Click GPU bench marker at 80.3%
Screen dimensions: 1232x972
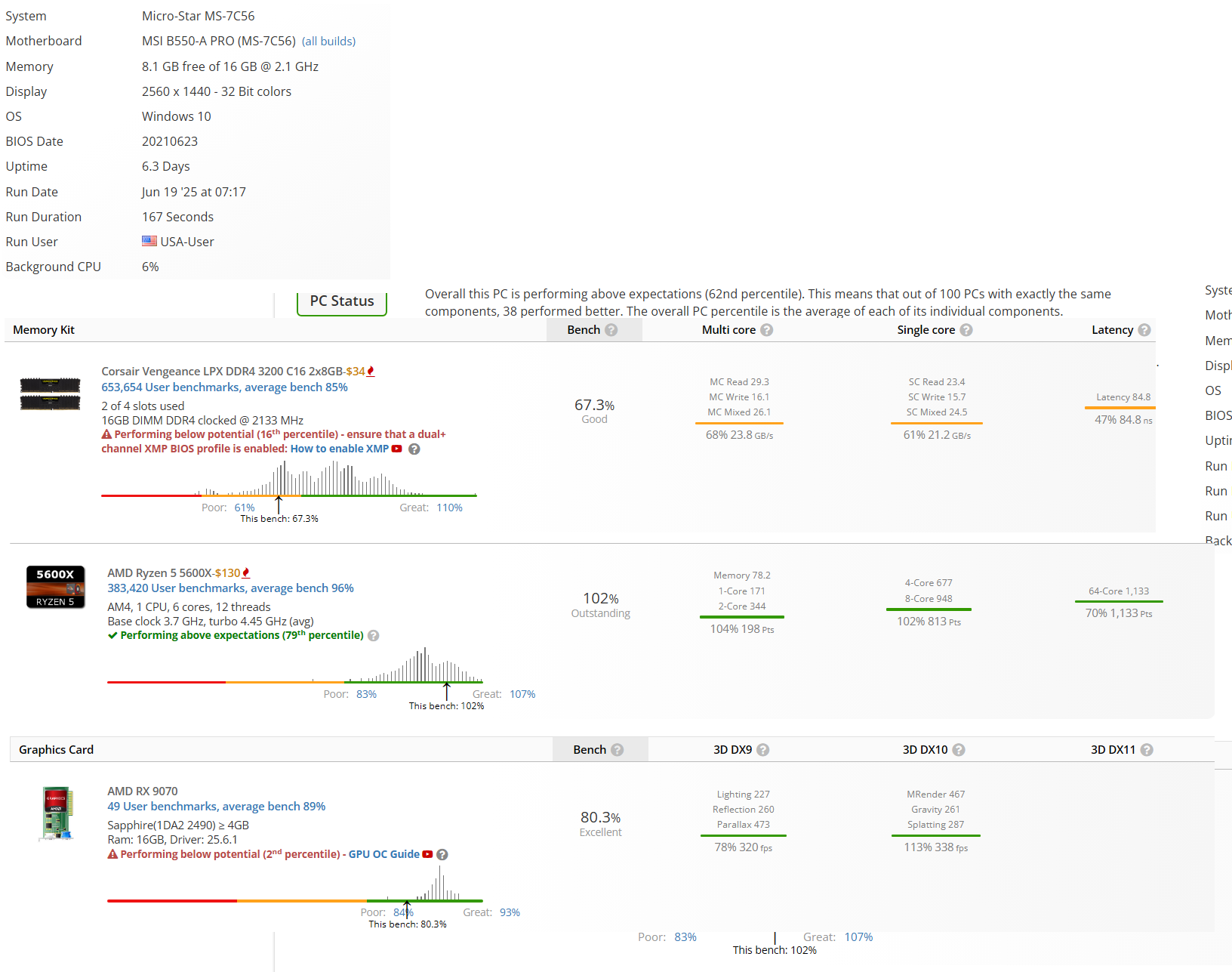pos(407,909)
